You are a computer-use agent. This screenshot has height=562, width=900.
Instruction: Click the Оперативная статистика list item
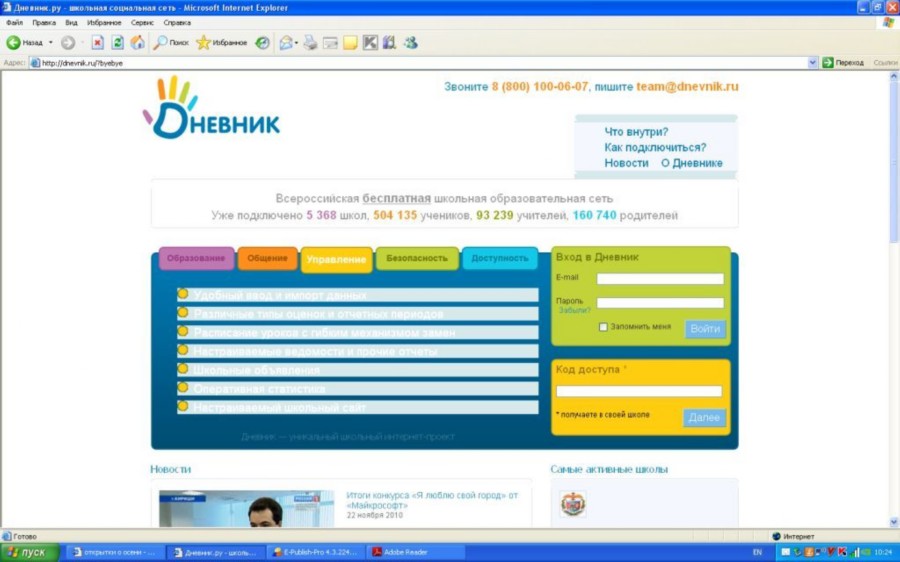click(x=358, y=389)
